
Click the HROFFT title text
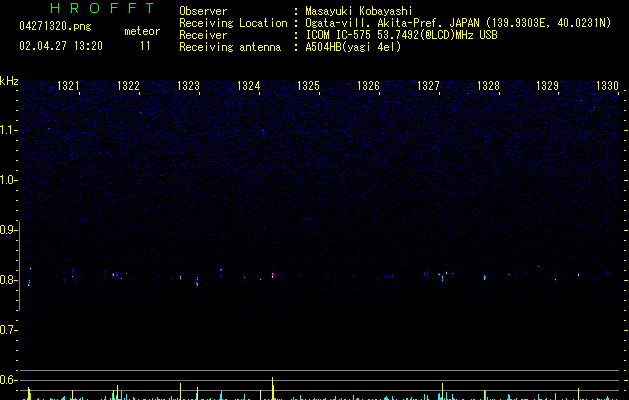pos(102,8)
